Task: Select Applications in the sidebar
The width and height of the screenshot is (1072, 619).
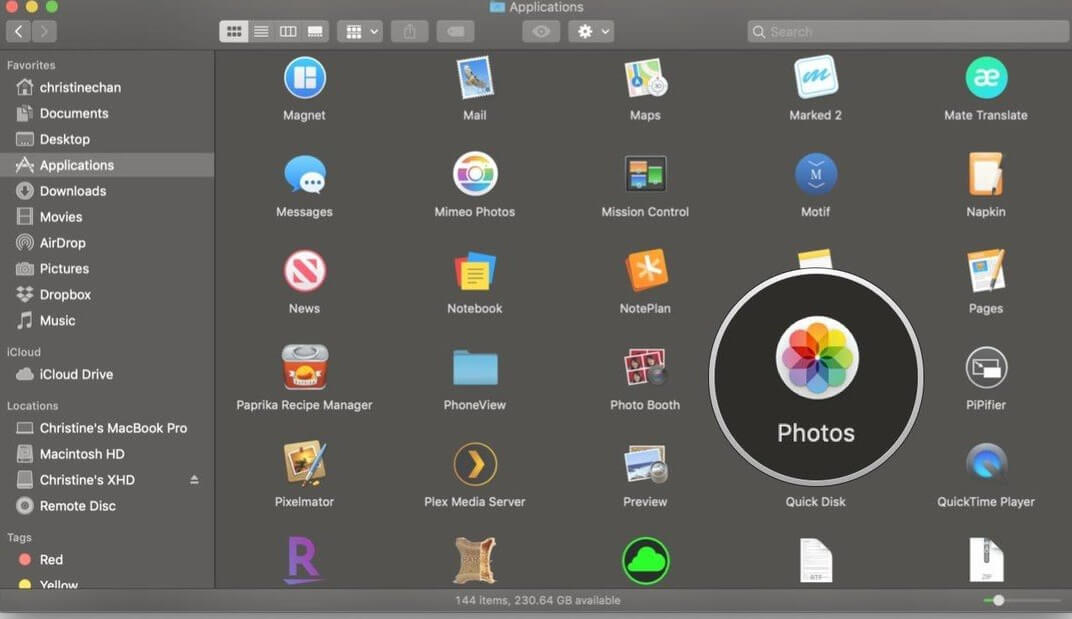Action: 107,165
